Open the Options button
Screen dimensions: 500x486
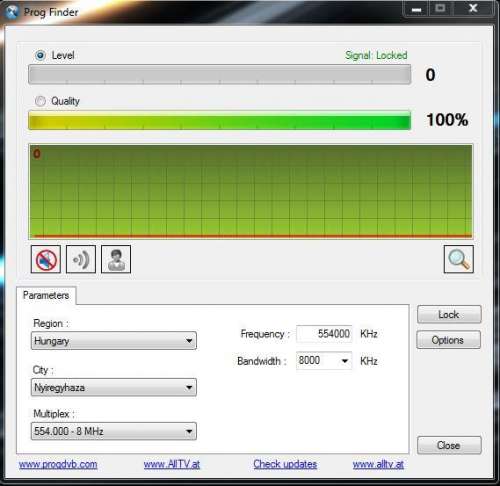pyautogui.click(x=448, y=340)
